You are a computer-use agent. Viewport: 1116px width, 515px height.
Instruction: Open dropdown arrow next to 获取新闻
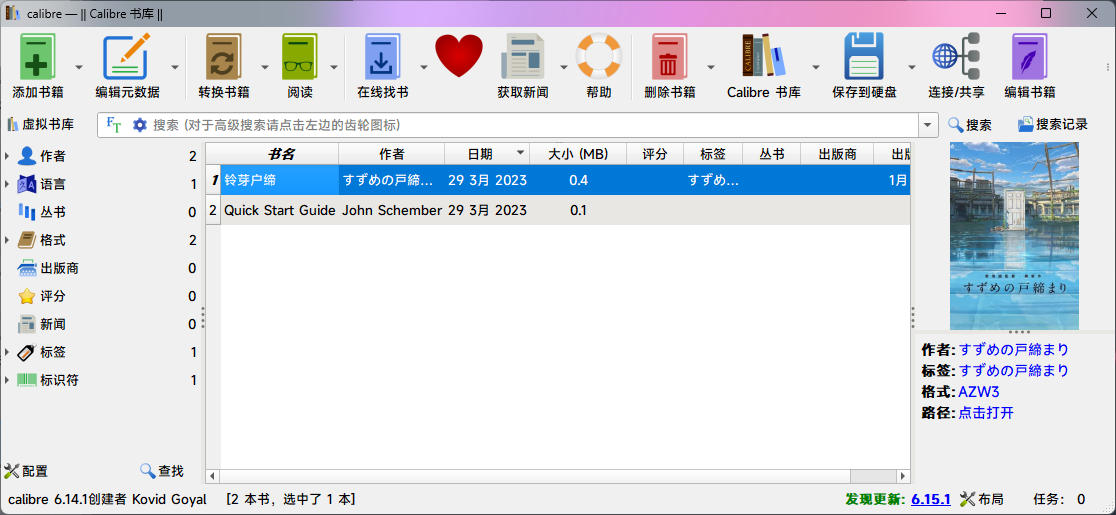[564, 68]
